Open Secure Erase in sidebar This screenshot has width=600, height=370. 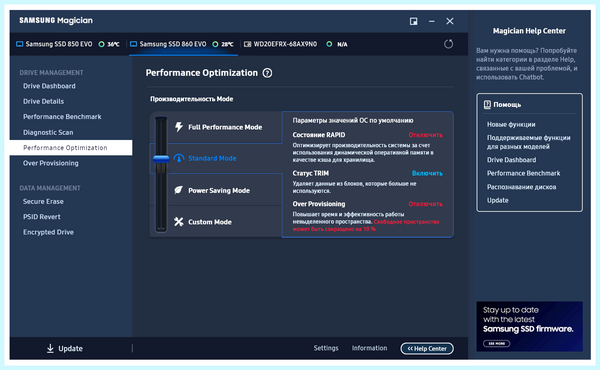click(43, 201)
